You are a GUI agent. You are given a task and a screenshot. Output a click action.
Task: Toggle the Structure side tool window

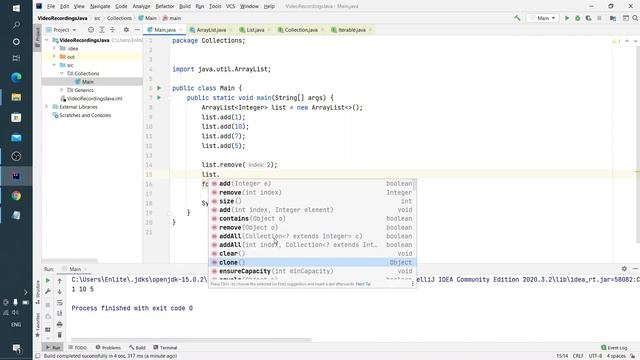pyautogui.click(x=38, y=292)
